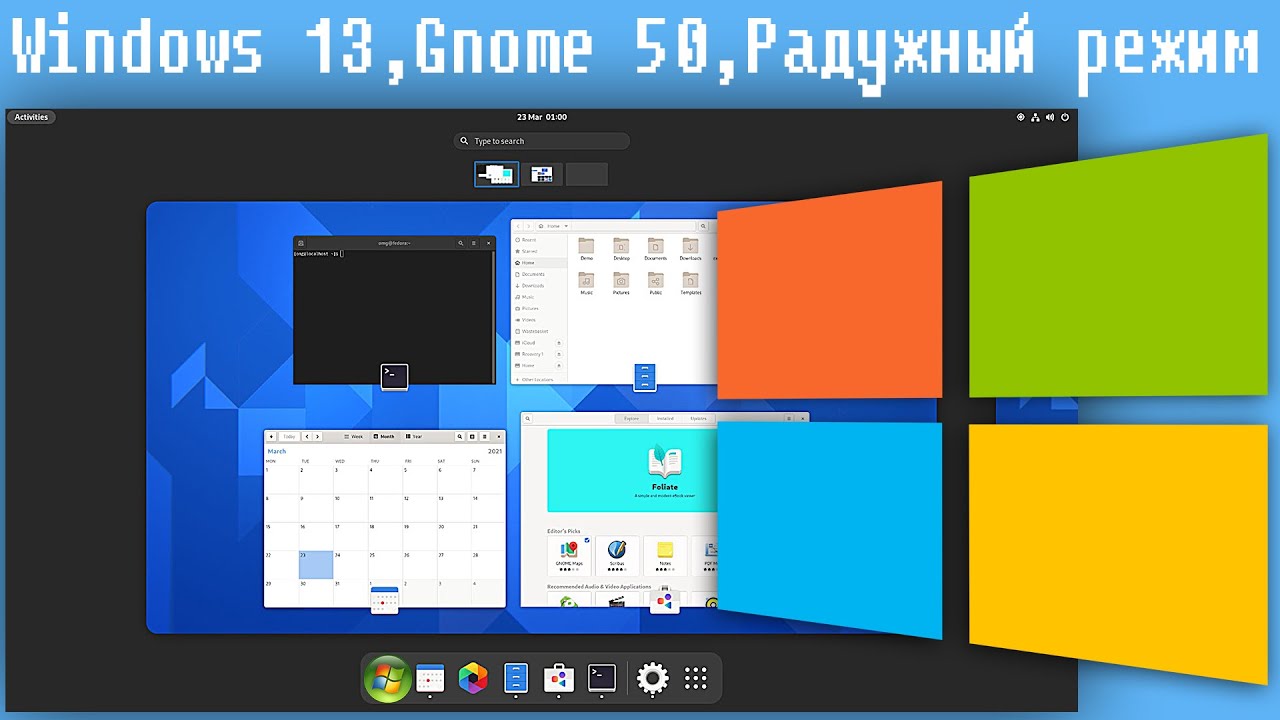Switch Calendar to Week view
Image resolution: width=1280 pixels, height=720 pixels.
coord(353,437)
